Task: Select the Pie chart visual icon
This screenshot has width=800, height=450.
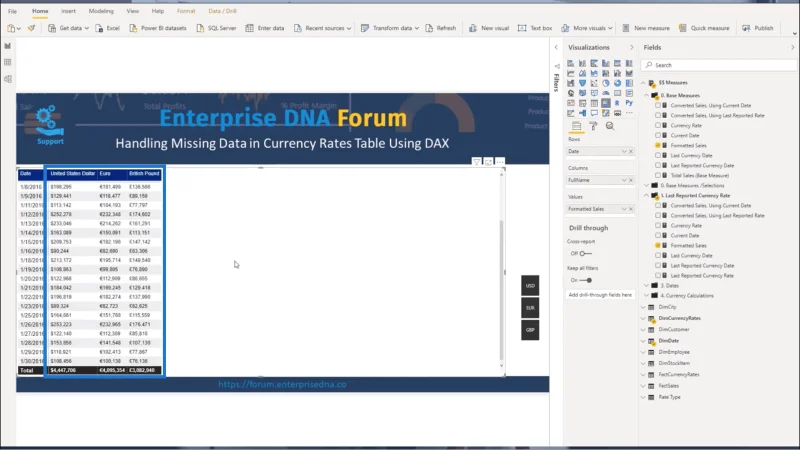Action: click(606, 83)
